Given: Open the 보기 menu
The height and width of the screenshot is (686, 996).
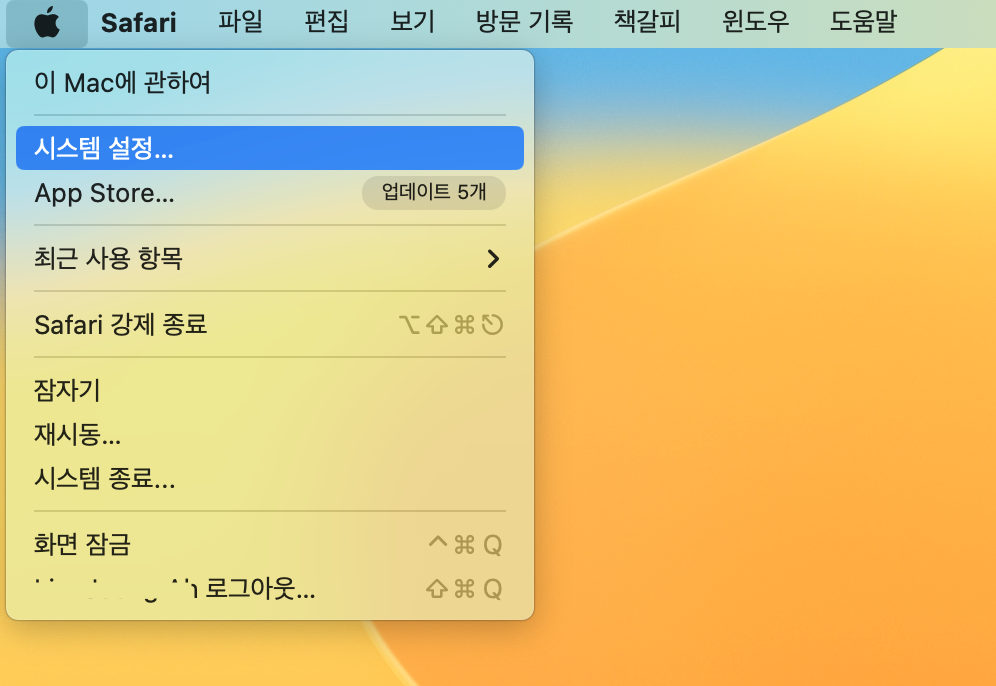Looking at the screenshot, I should (412, 22).
